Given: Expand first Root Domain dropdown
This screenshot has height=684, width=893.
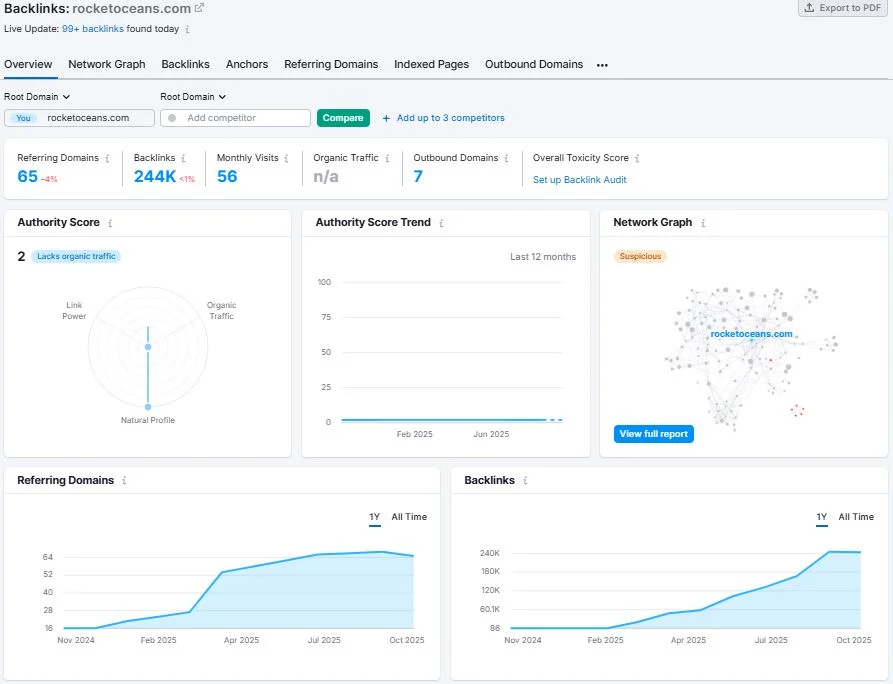Looking at the screenshot, I should click(37, 97).
